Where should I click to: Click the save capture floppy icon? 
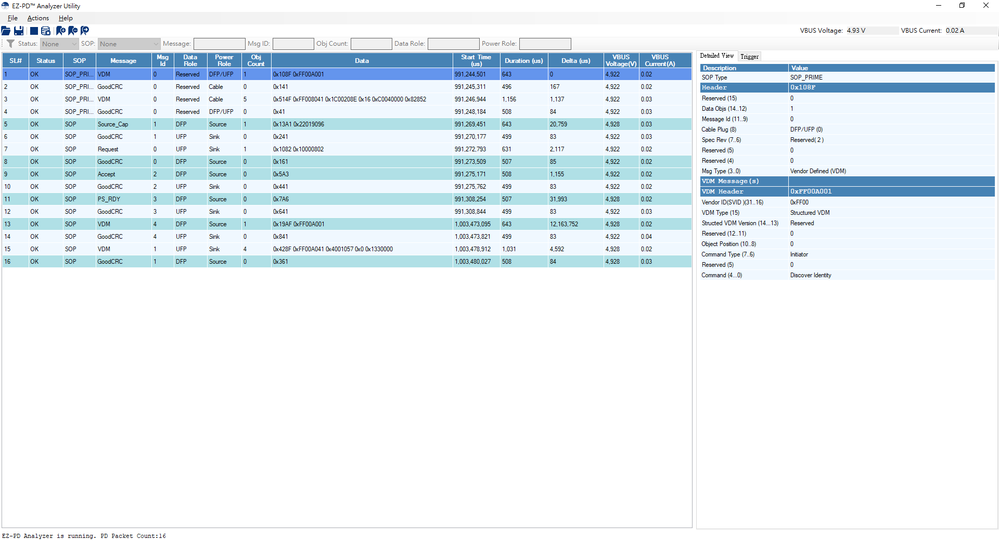coord(19,31)
